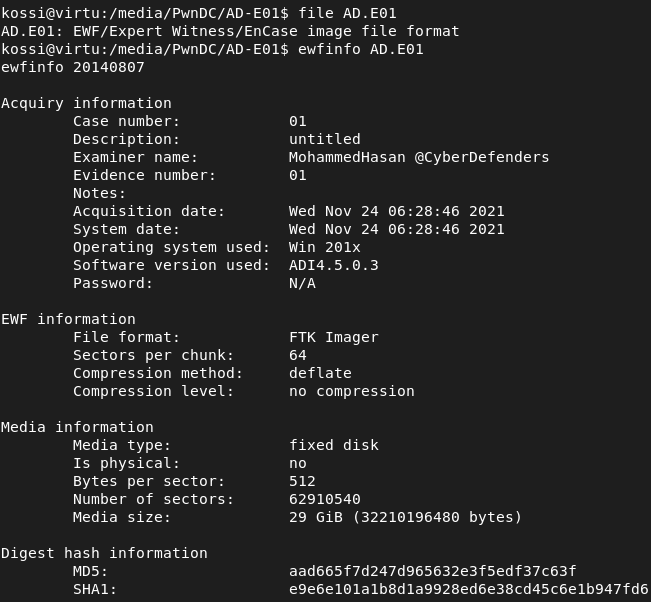Click the MD5 hash value

click(432, 571)
